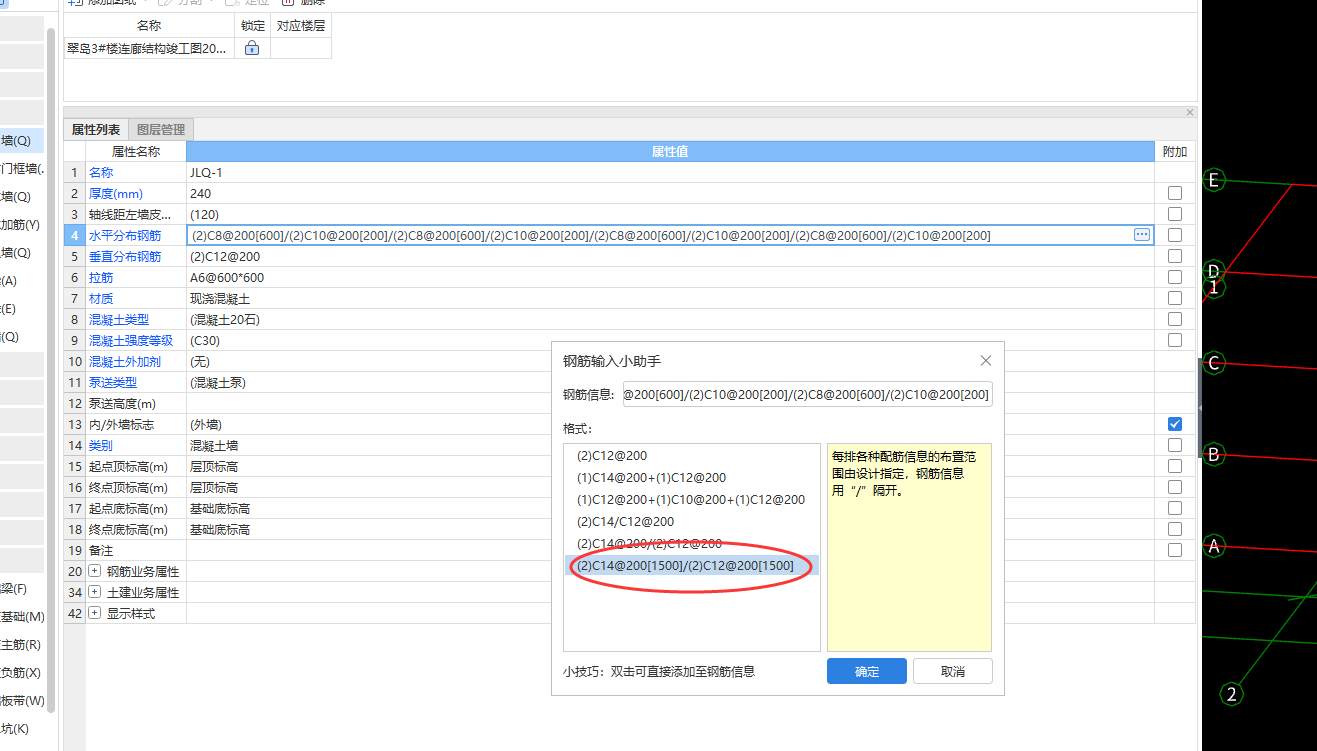1317x751 pixels.
Task: Tick the 附加 checkbox for 拉筋
Action: (1175, 277)
